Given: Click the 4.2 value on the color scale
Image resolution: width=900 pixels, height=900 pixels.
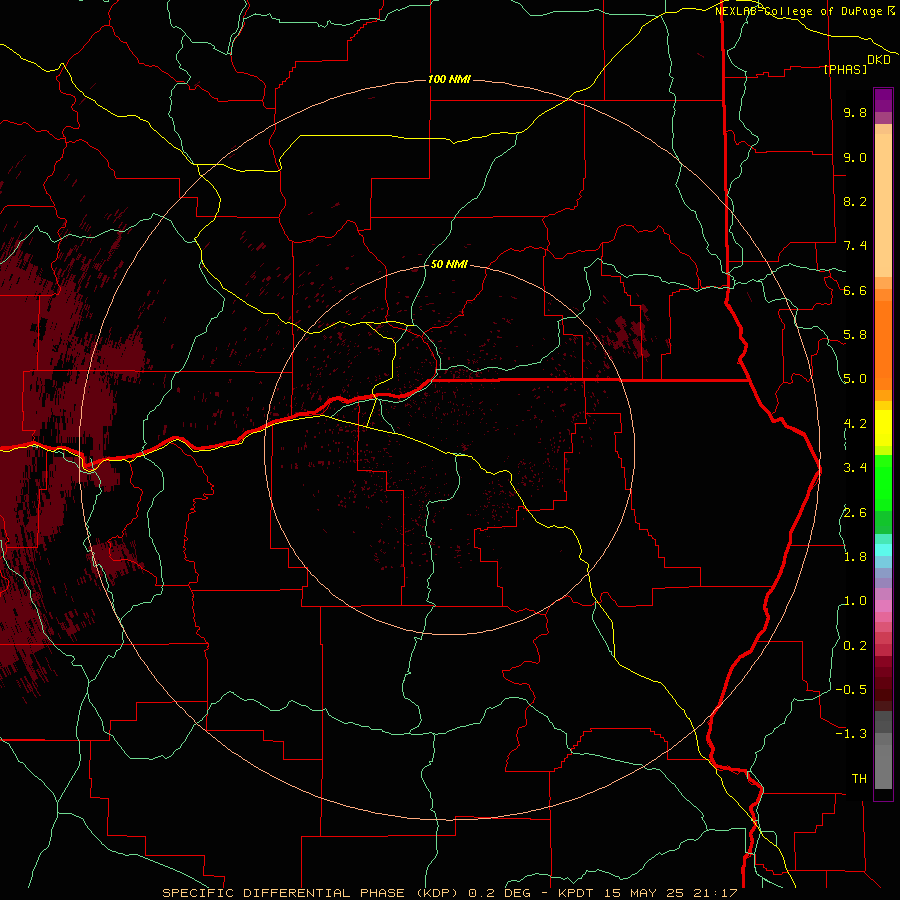Looking at the screenshot, I should point(855,424).
